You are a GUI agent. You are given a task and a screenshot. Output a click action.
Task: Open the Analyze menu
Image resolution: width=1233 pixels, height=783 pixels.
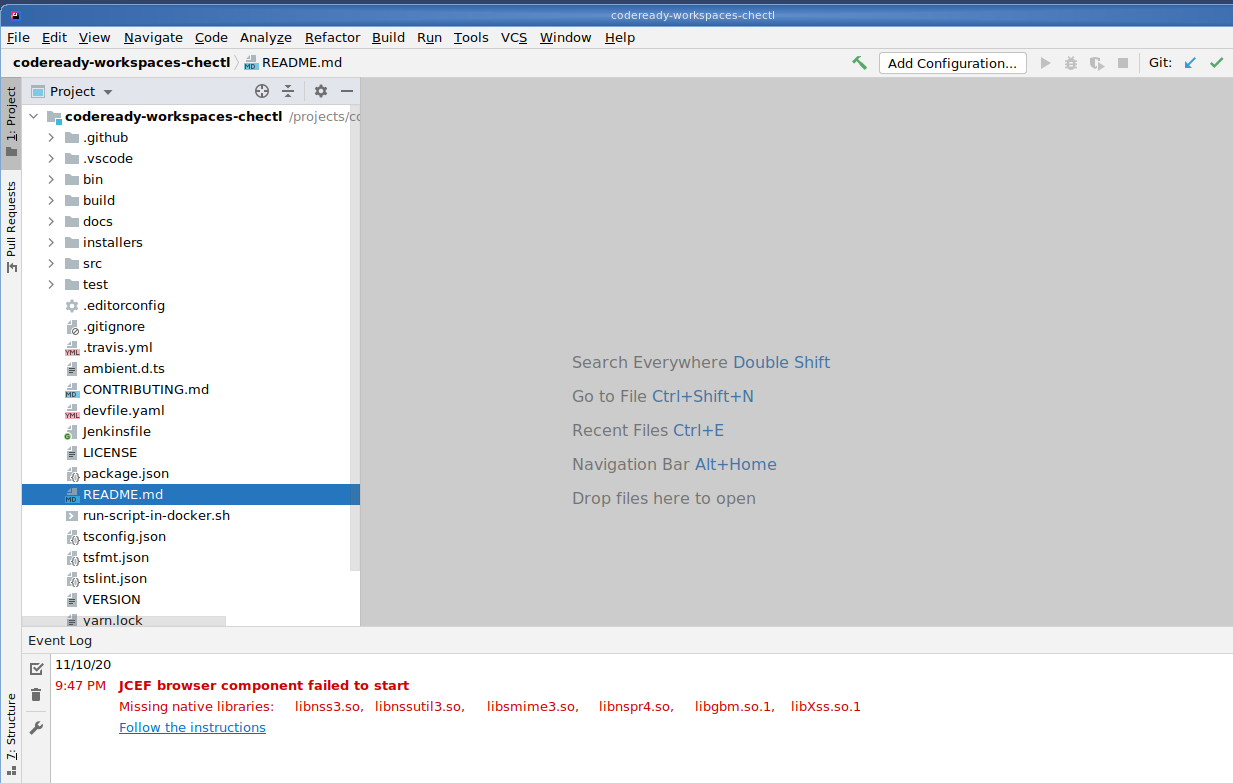[x=266, y=37]
